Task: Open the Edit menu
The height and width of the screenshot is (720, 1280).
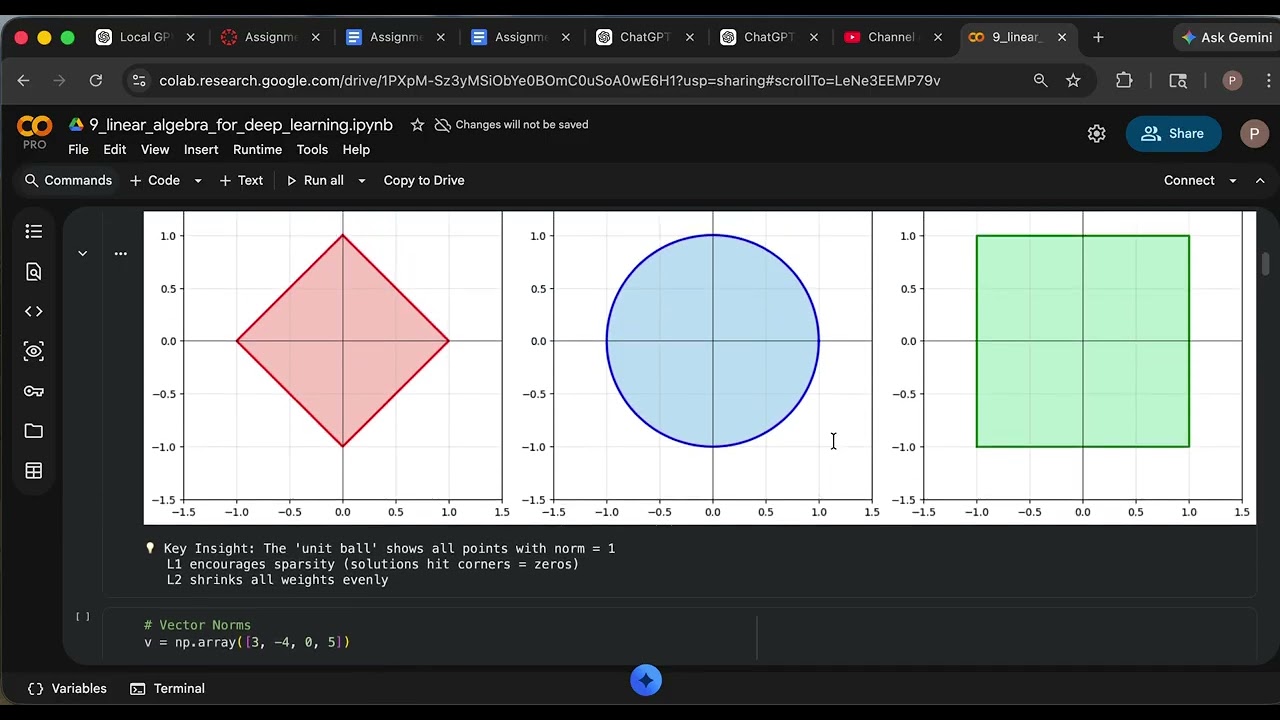Action: pos(115,150)
